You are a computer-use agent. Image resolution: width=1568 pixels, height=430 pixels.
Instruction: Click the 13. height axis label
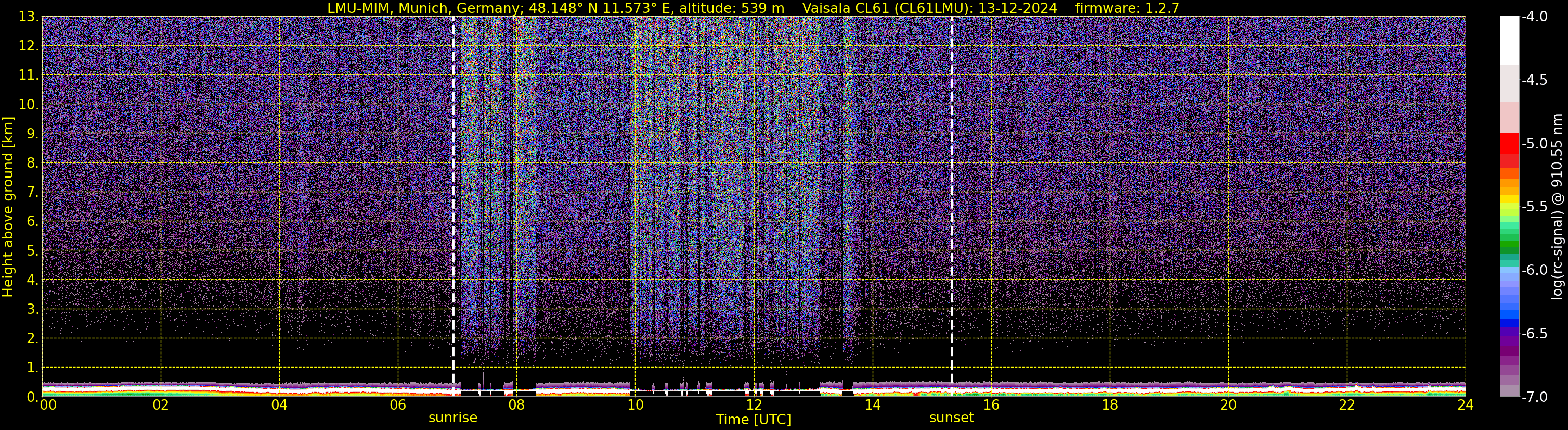(29, 17)
